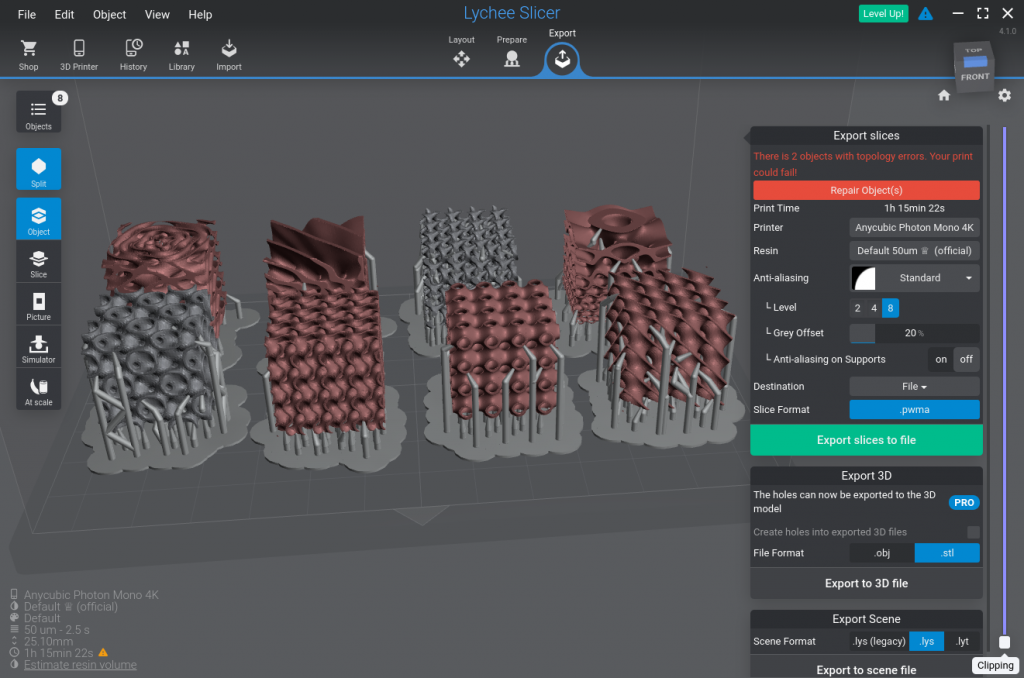
Task: Open the Shop cart icon
Action: (x=28, y=55)
